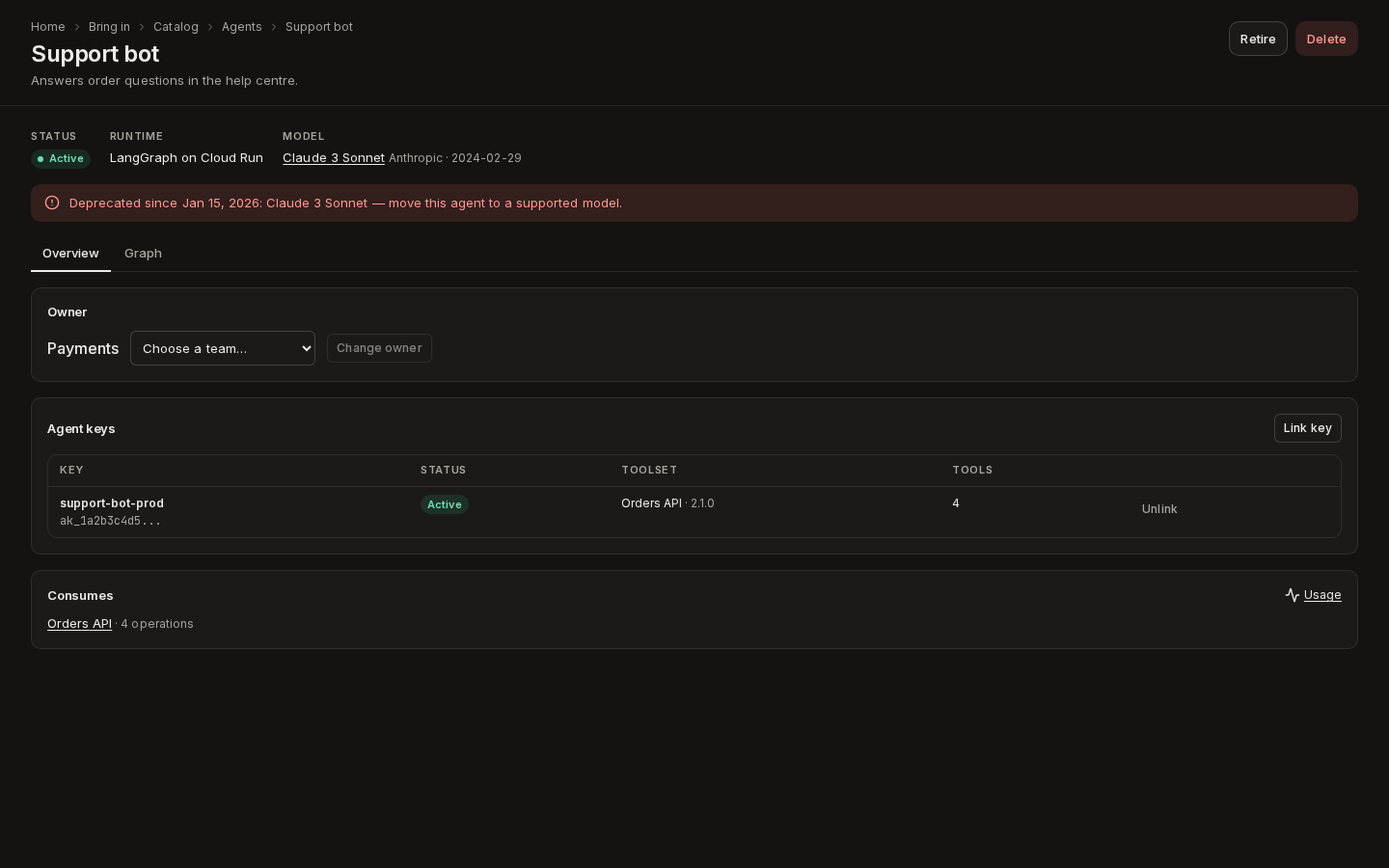Click the Change owner button
1389x868 pixels.
[379, 348]
